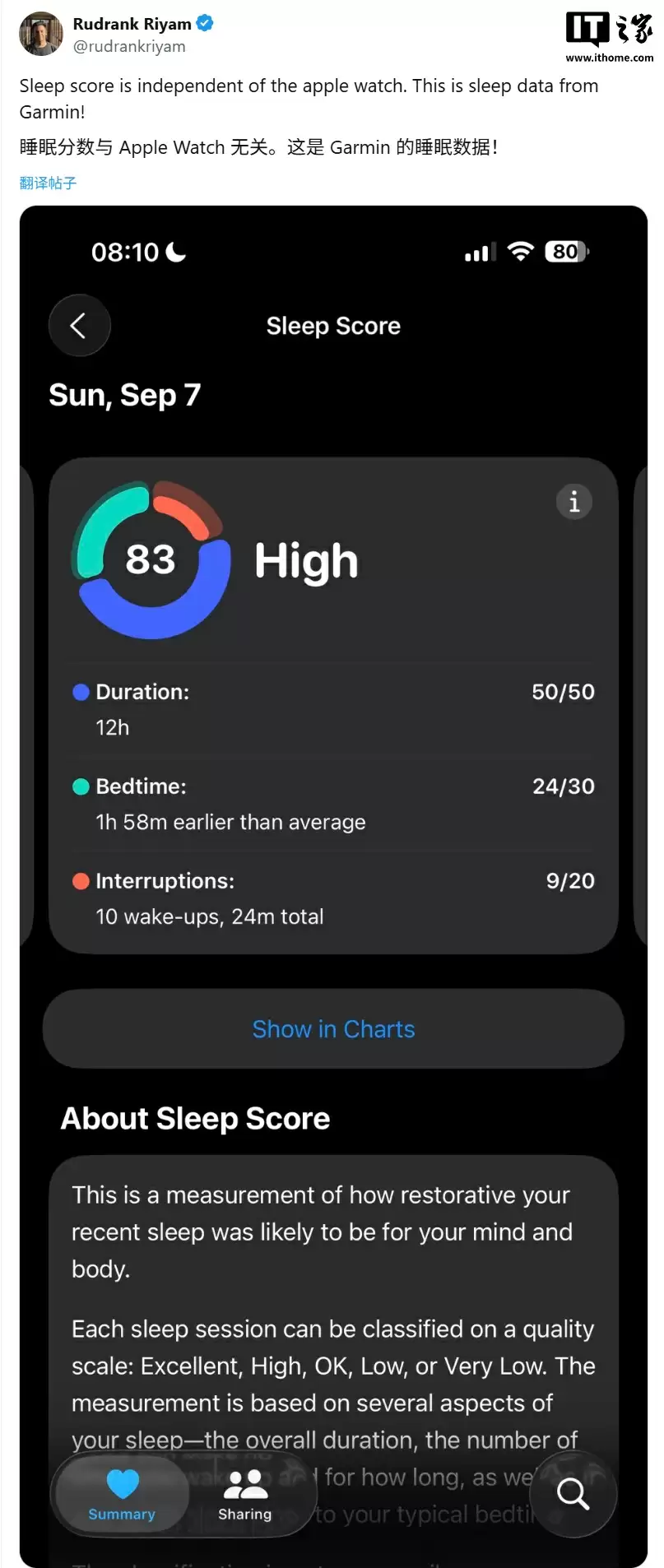Open Show in Charts

332,1028
